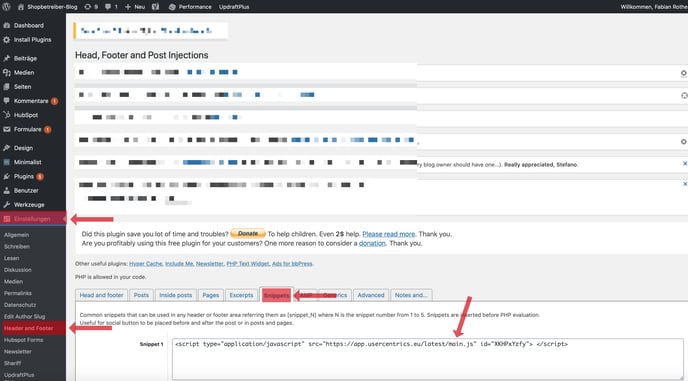The width and height of the screenshot is (688, 381).
Task: Open the Yoast SEO icon in admin bar
Action: [155, 7]
